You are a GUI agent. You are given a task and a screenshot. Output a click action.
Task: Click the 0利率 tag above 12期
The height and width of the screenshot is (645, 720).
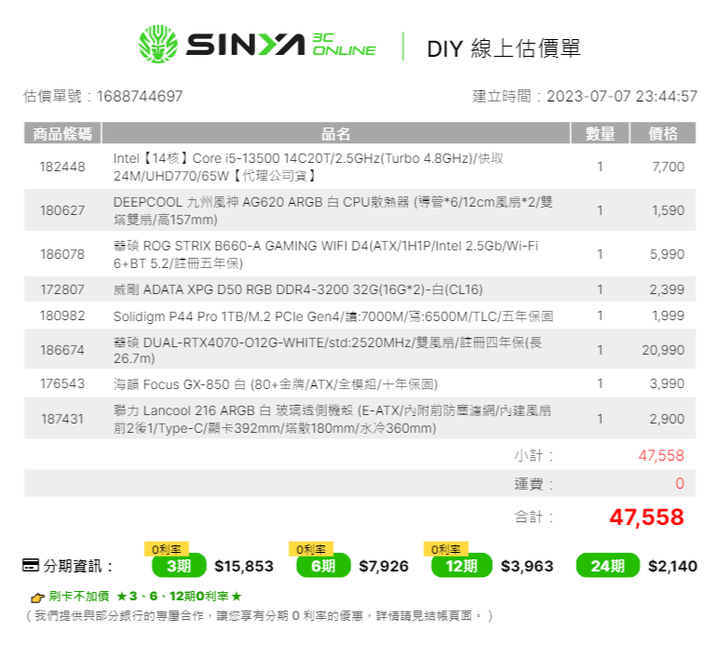pos(446,549)
